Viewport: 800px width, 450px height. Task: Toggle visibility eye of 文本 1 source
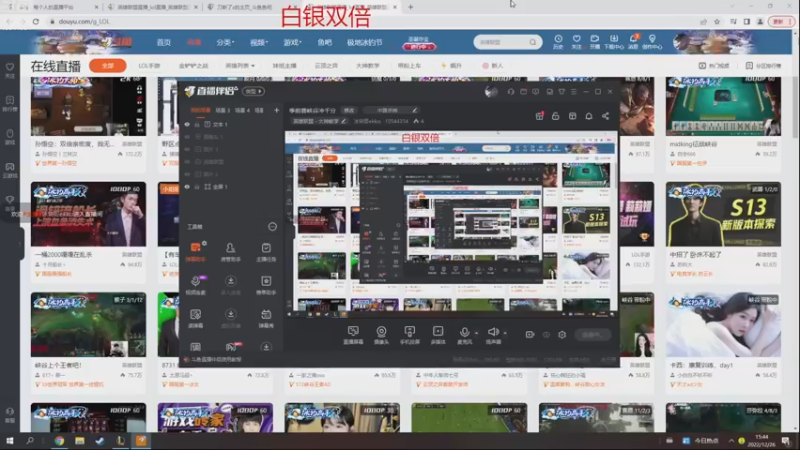pyautogui.click(x=187, y=124)
